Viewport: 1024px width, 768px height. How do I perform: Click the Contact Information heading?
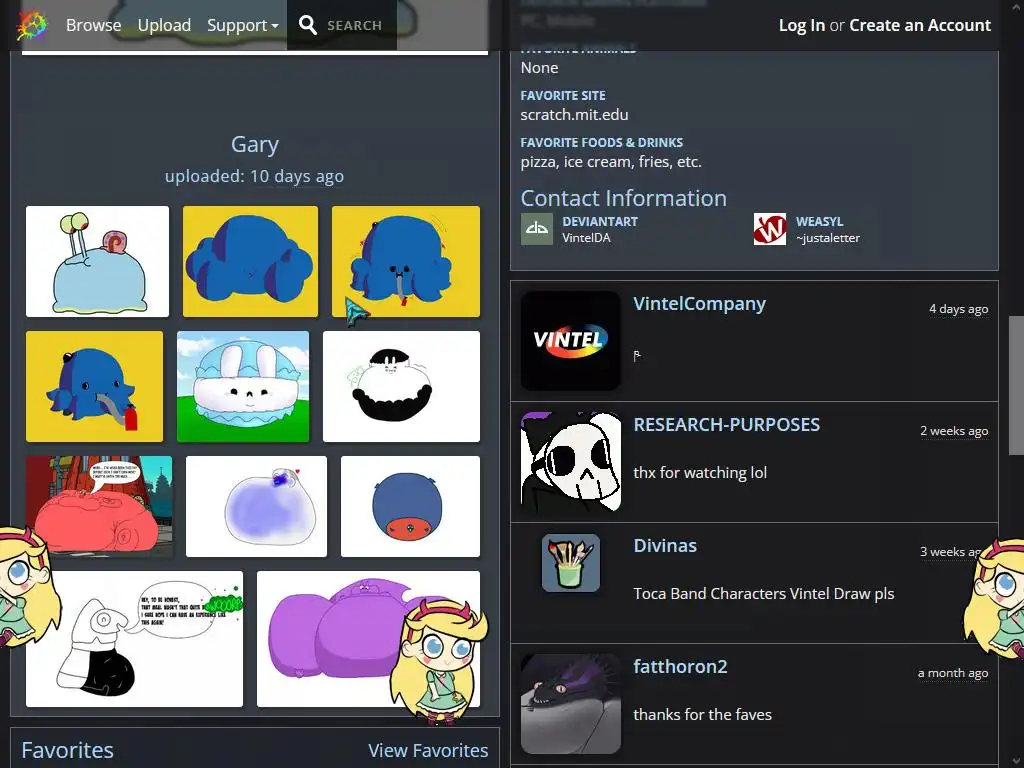pos(624,198)
